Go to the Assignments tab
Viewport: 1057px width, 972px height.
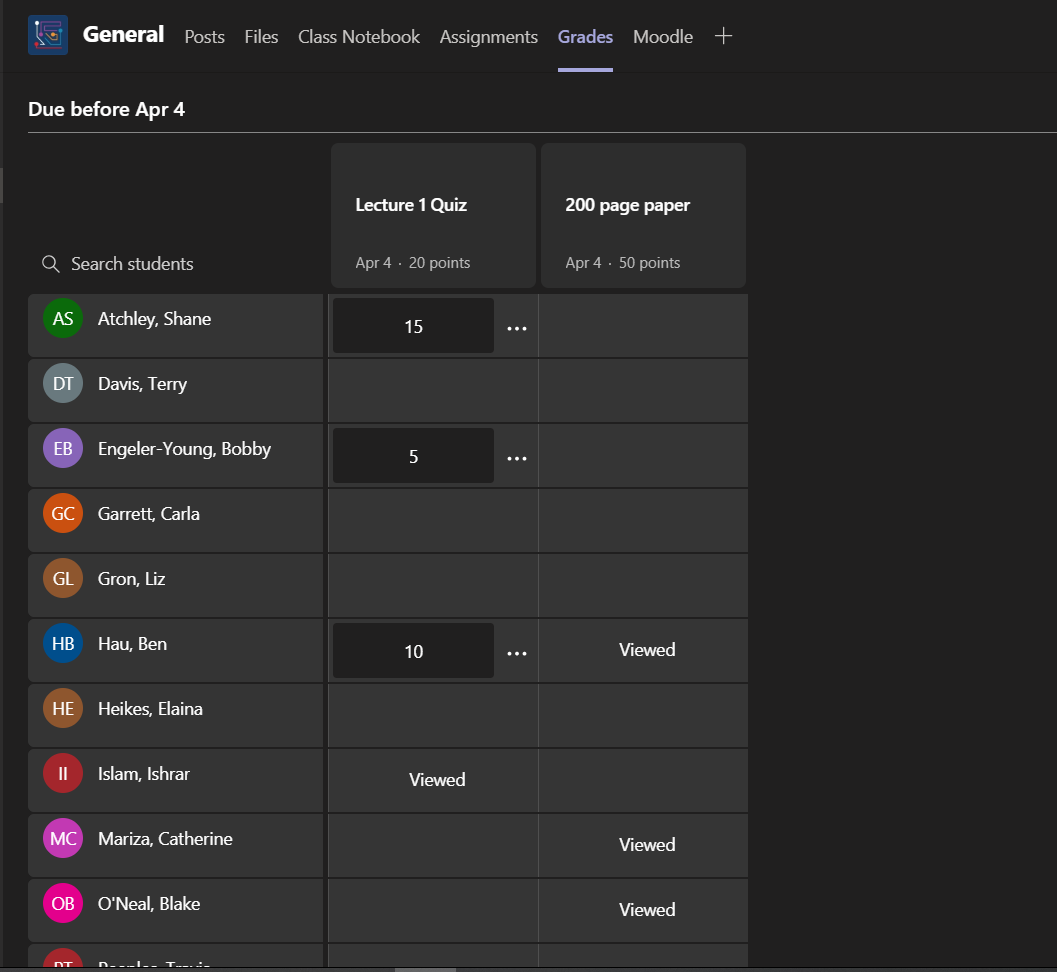pos(489,36)
